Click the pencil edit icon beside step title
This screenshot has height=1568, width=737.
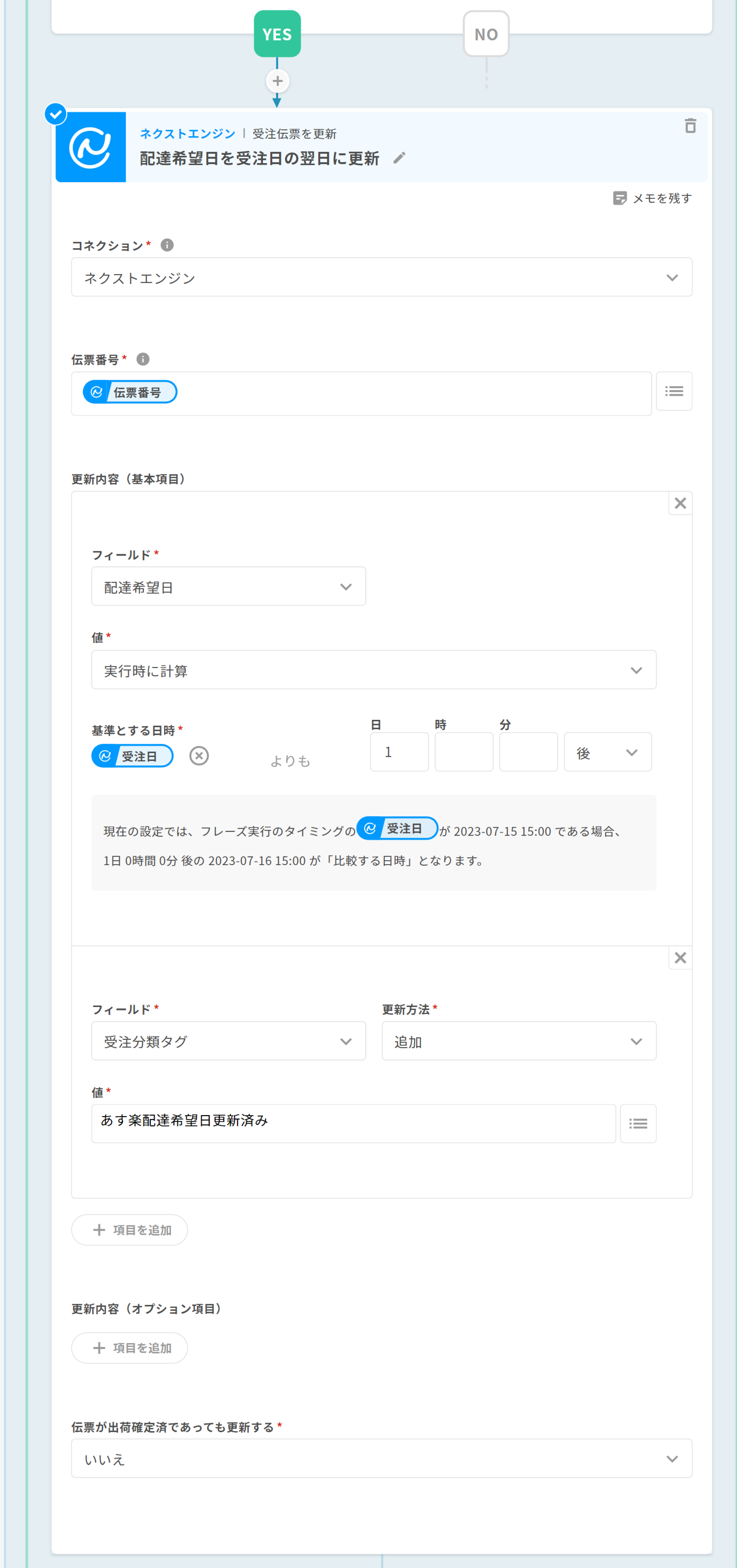[399, 158]
